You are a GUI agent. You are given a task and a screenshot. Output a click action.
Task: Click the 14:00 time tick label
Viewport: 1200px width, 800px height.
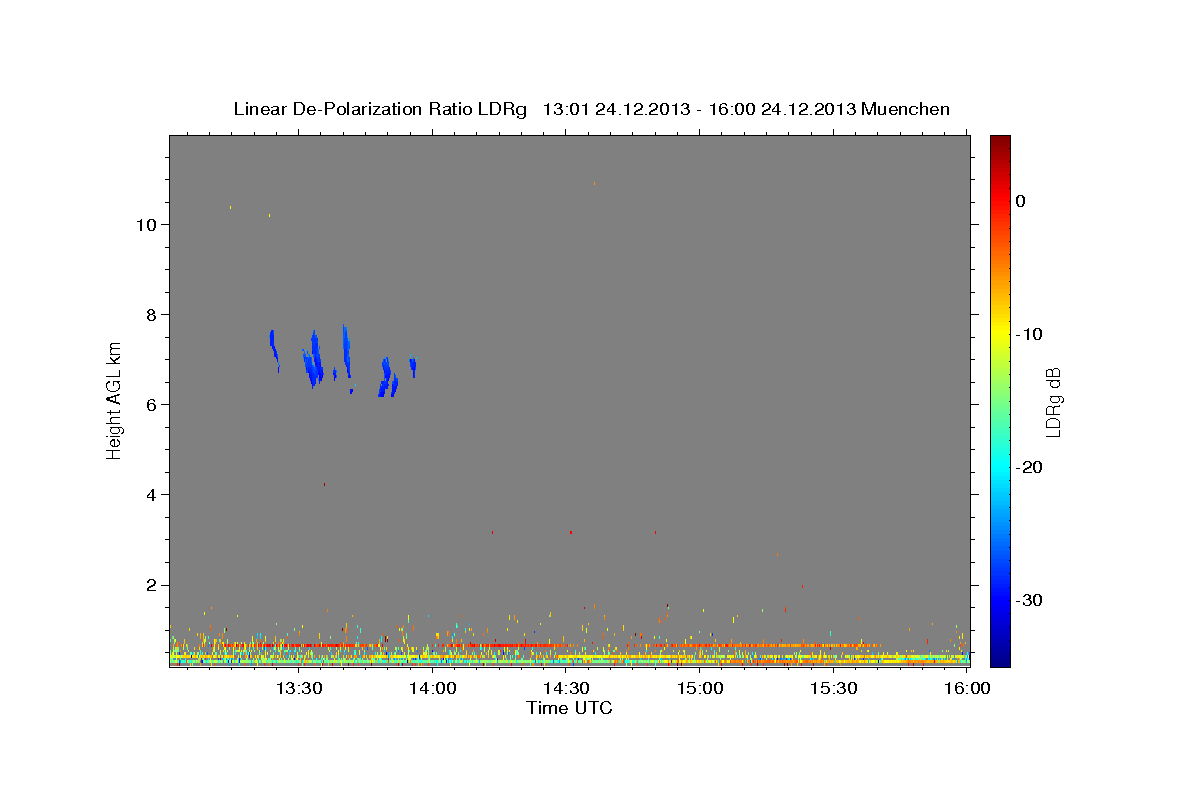pos(433,688)
